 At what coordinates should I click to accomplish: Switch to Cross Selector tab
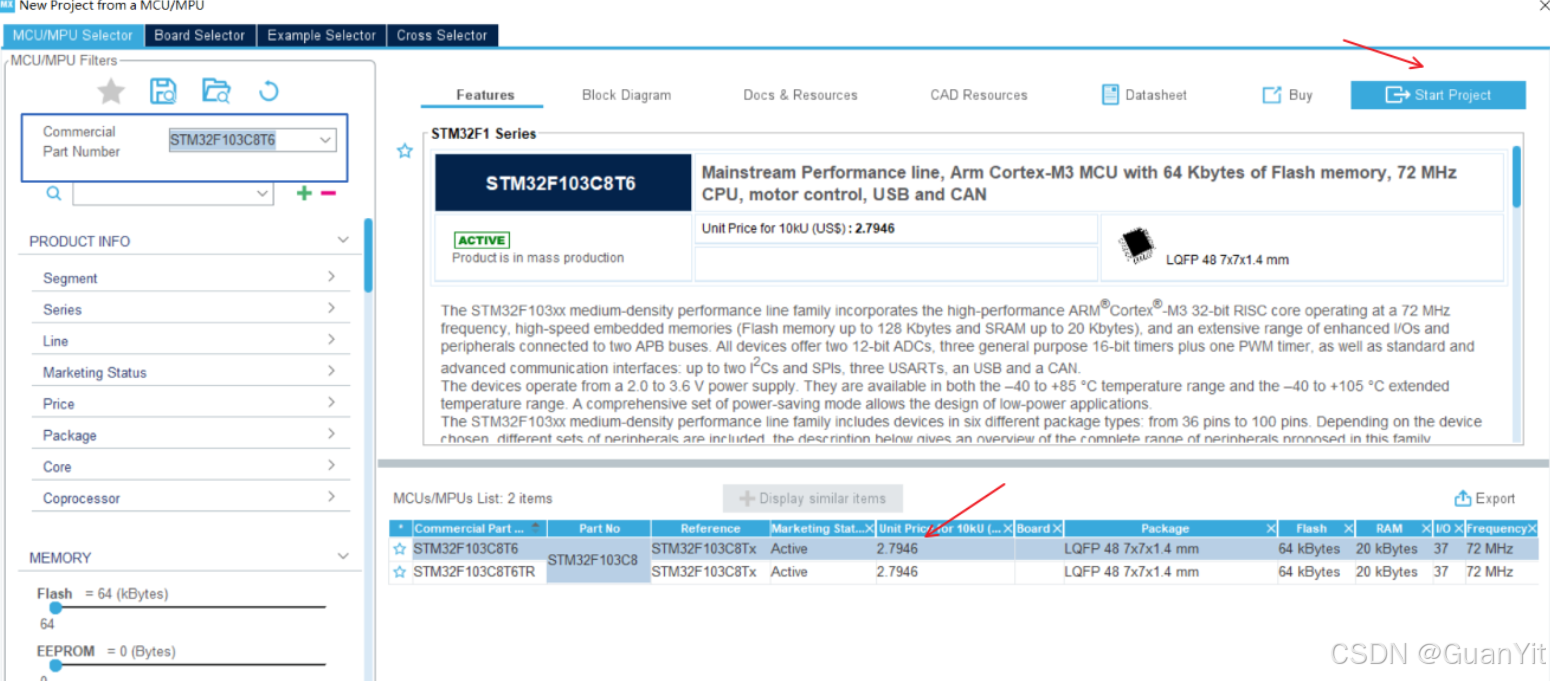tap(442, 35)
